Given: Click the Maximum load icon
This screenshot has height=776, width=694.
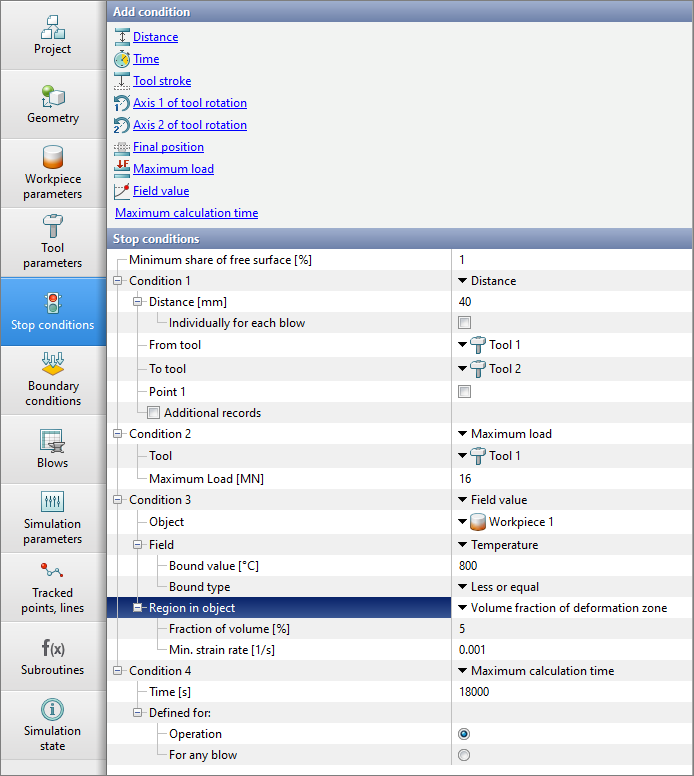Looking at the screenshot, I should tap(122, 169).
